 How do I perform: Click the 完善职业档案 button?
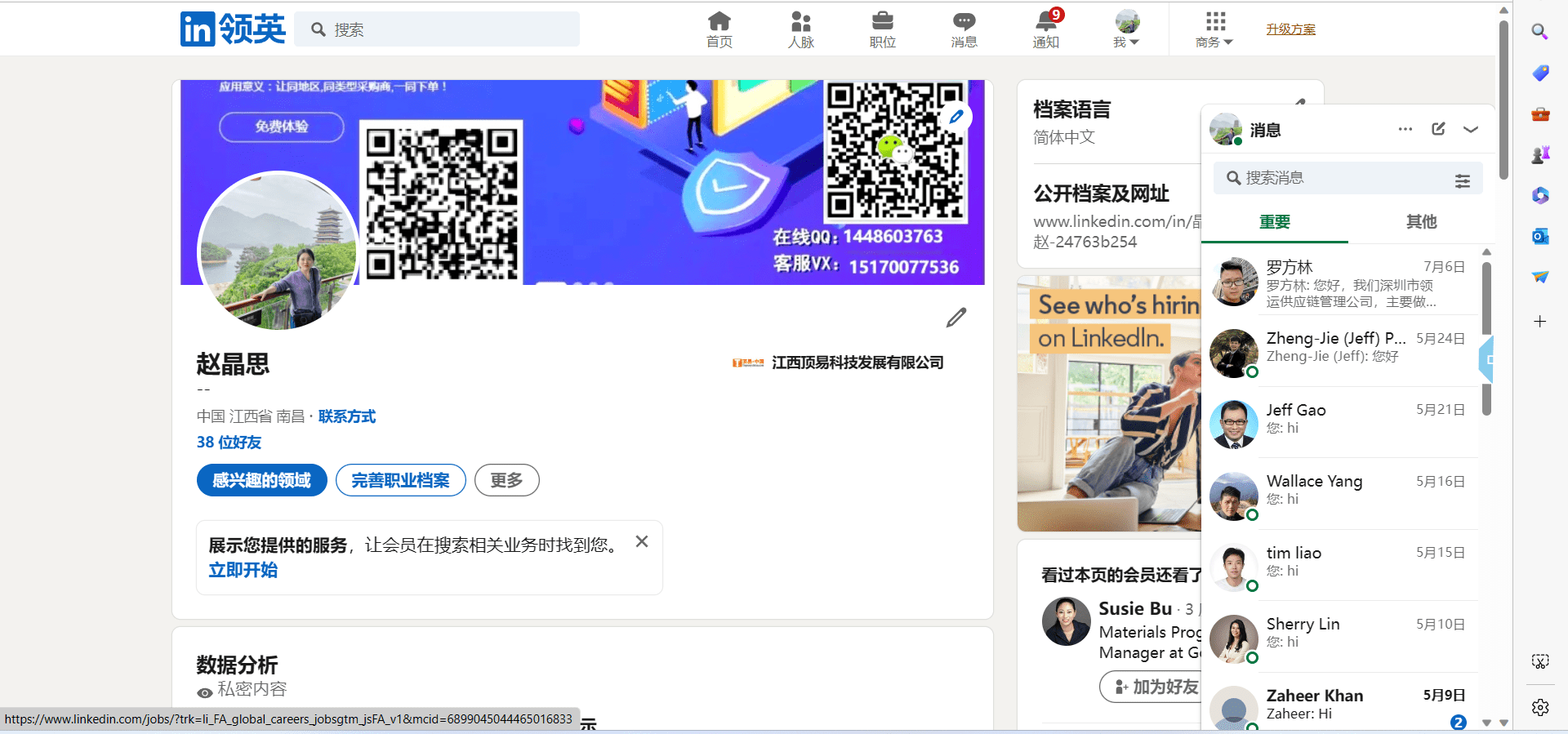pos(400,480)
